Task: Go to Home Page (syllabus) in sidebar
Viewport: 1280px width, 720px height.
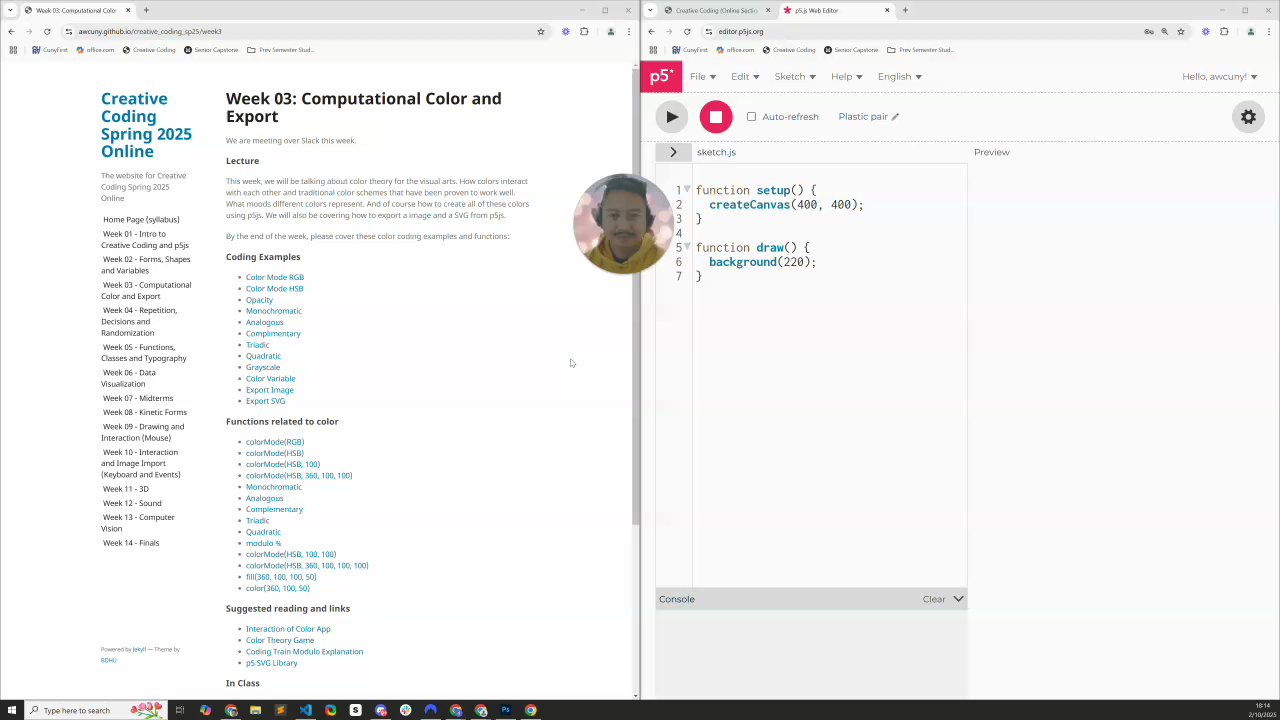Action: click(x=141, y=219)
